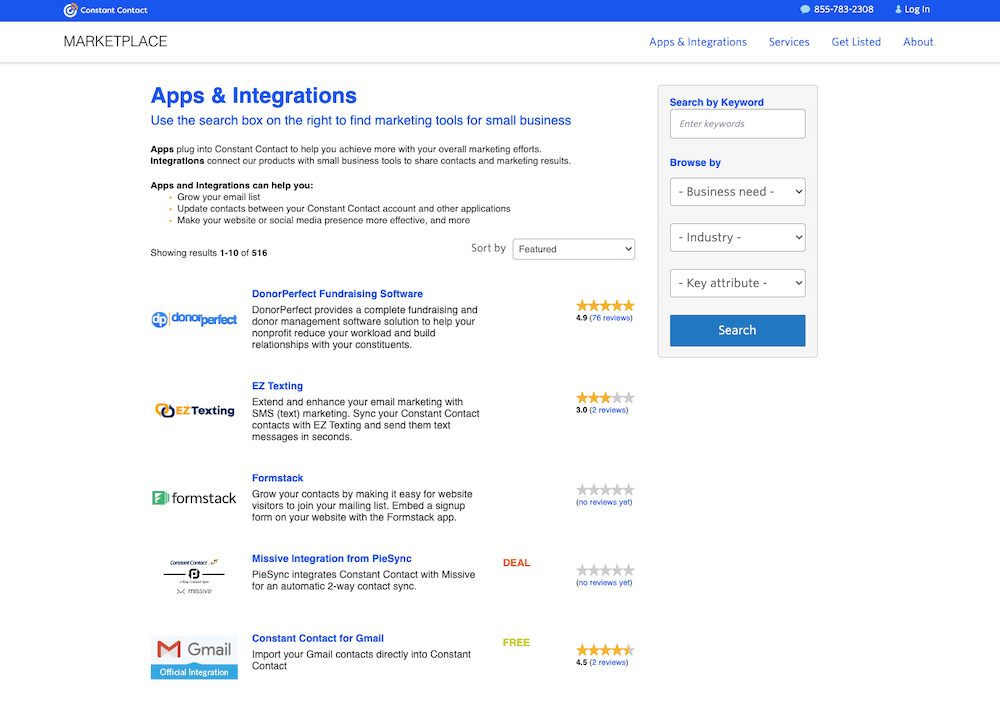
Task: Click DonorPerfect's star rating
Action: click(605, 305)
